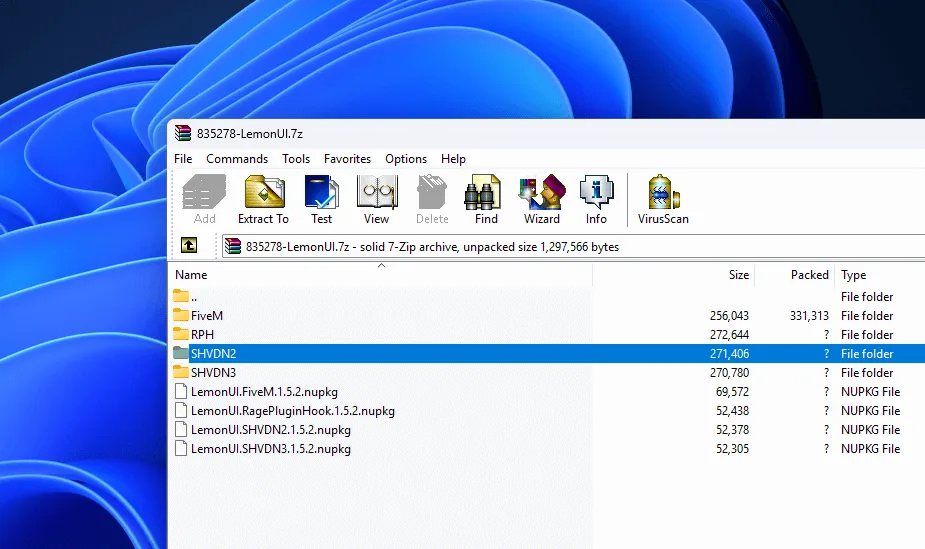The width and height of the screenshot is (925, 549).
Task: Select LemonUI.SHVDN3.1.5.2.nupkg file name
Action: click(x=271, y=449)
